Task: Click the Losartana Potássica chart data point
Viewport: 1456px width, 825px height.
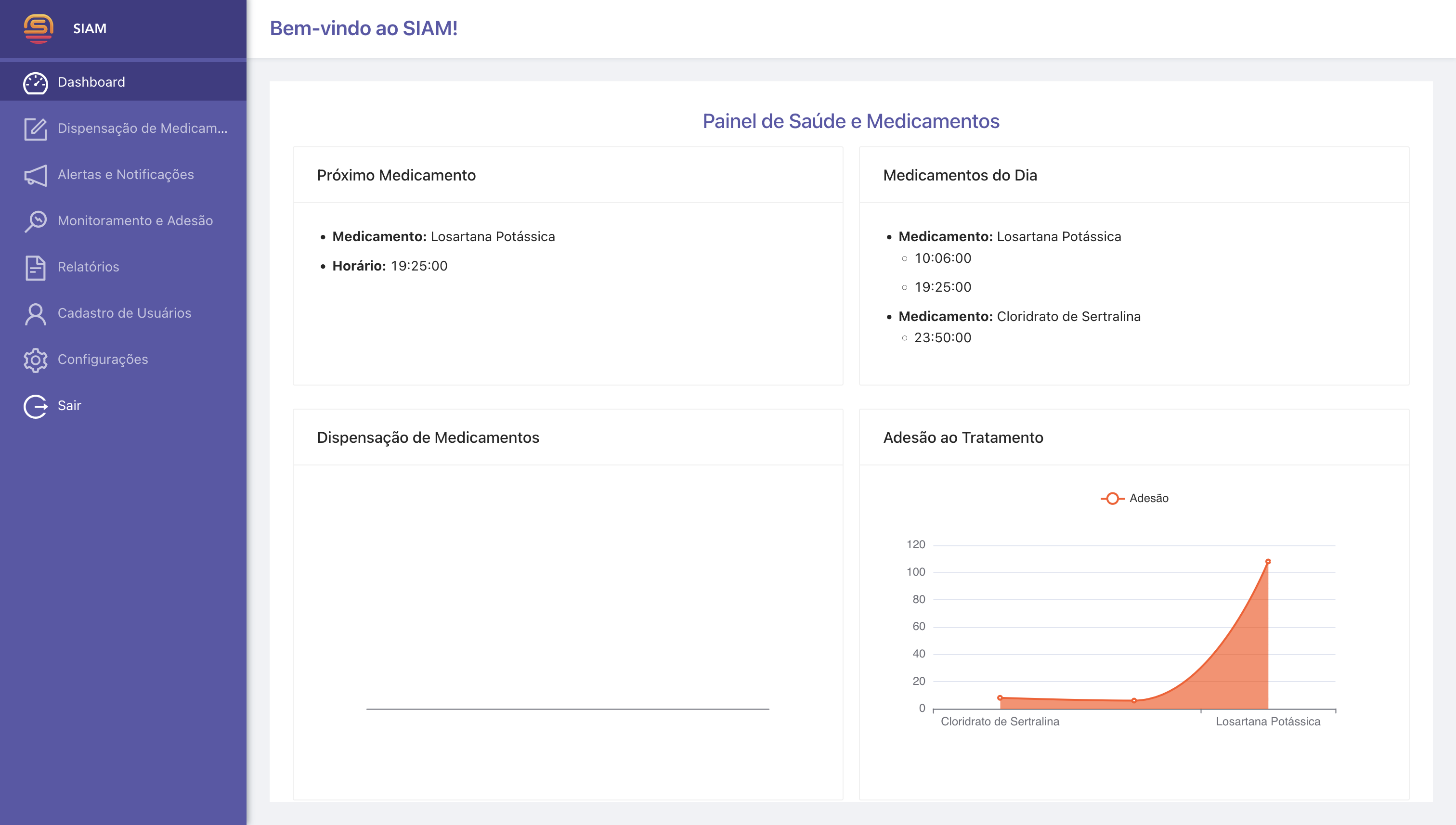Action: click(x=1268, y=562)
